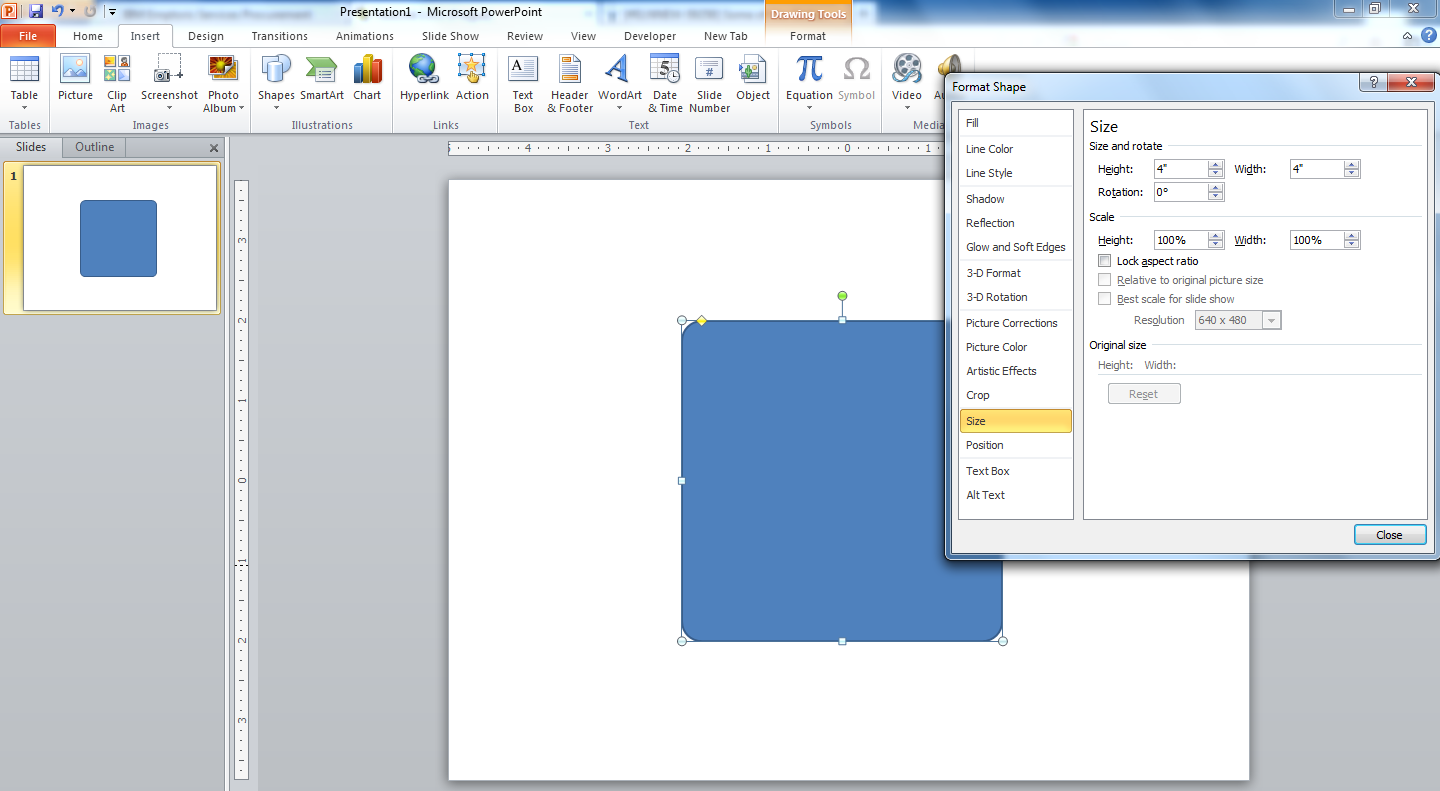Screen dimensions: 1440x791
Task: Select slide 1 thumbnail
Action: pos(120,238)
